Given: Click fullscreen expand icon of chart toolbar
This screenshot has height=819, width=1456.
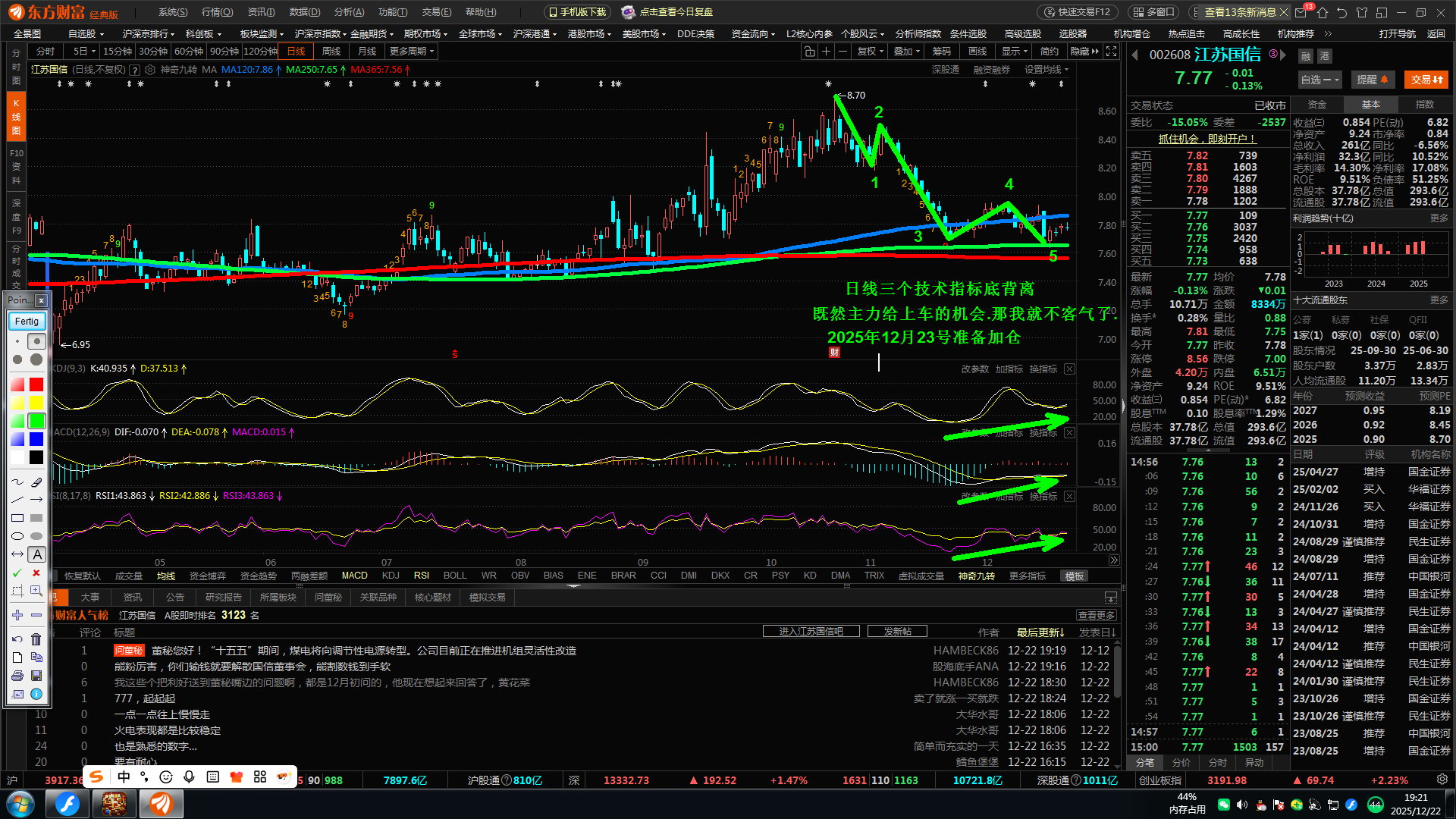Looking at the screenshot, I should click(x=1111, y=52).
